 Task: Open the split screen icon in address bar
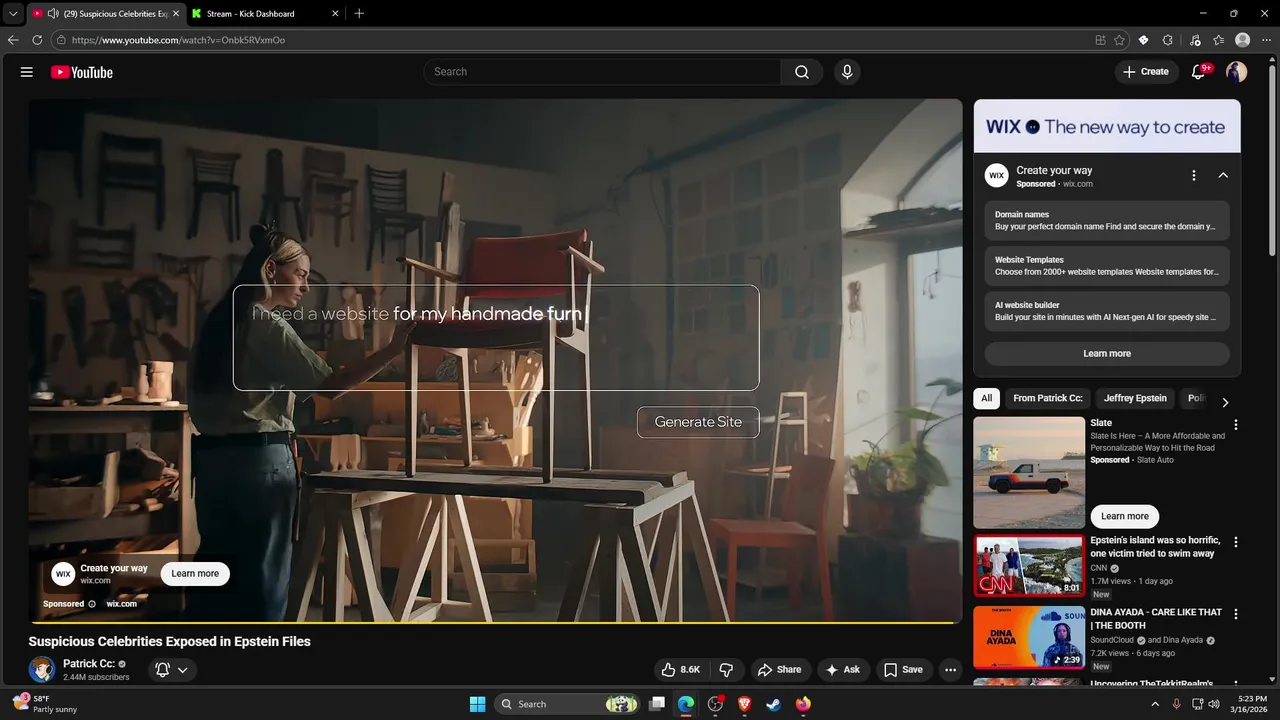pyautogui.click(x=1100, y=40)
